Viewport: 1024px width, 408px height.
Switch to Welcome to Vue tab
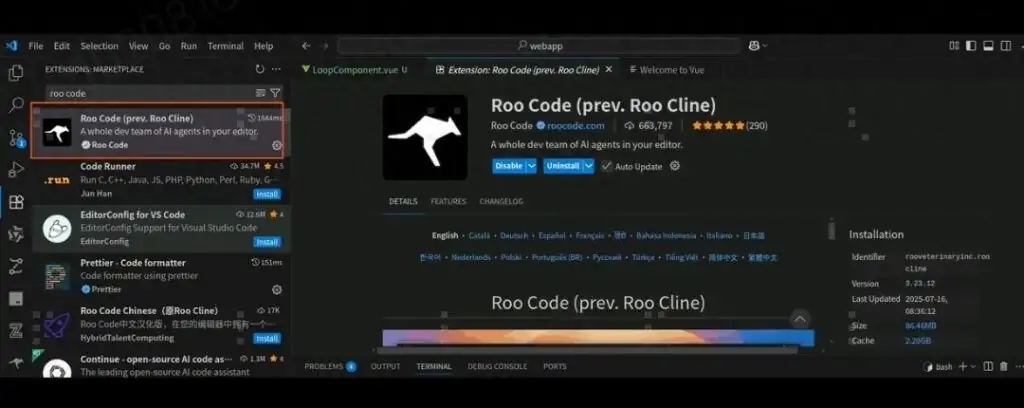pyautogui.click(x=667, y=69)
